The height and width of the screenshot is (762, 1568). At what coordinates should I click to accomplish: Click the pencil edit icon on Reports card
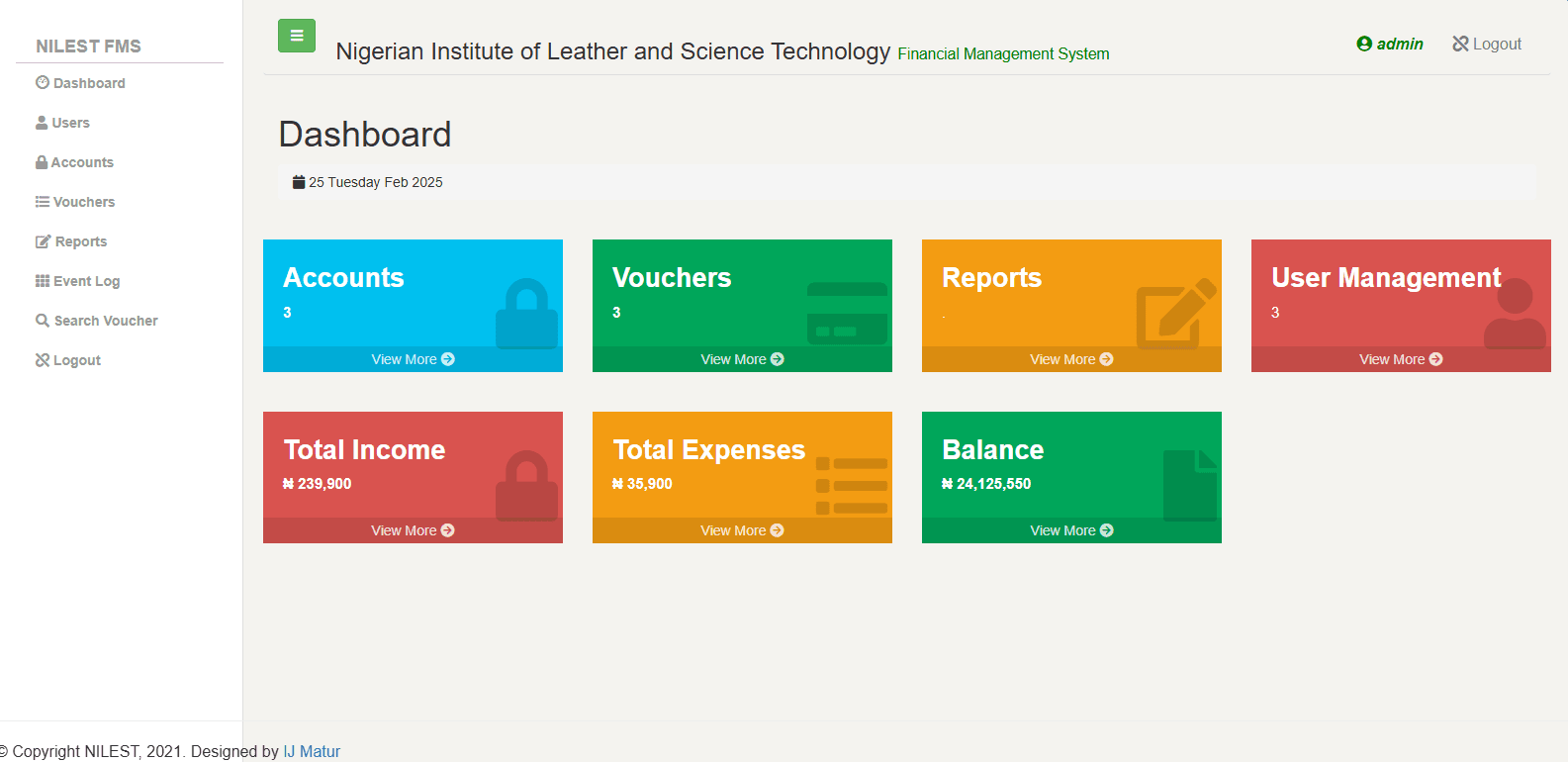(1176, 314)
